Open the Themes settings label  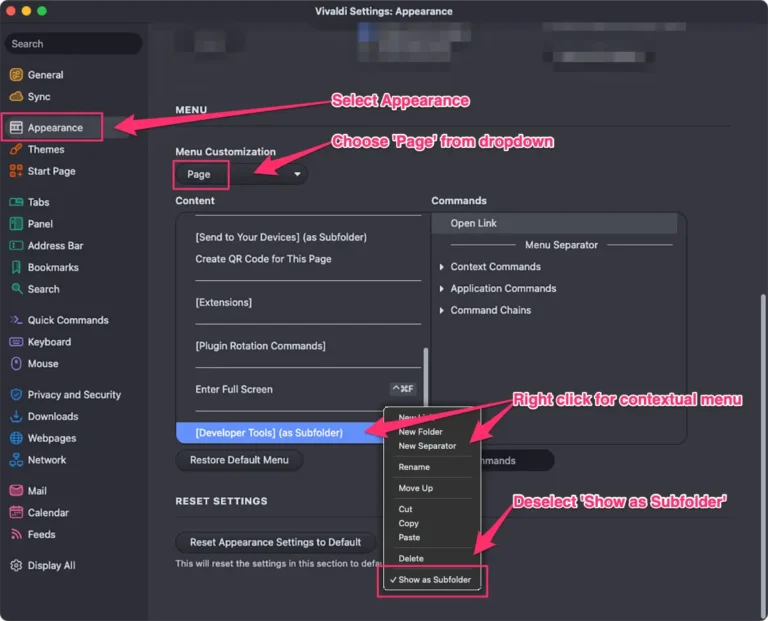pos(46,149)
